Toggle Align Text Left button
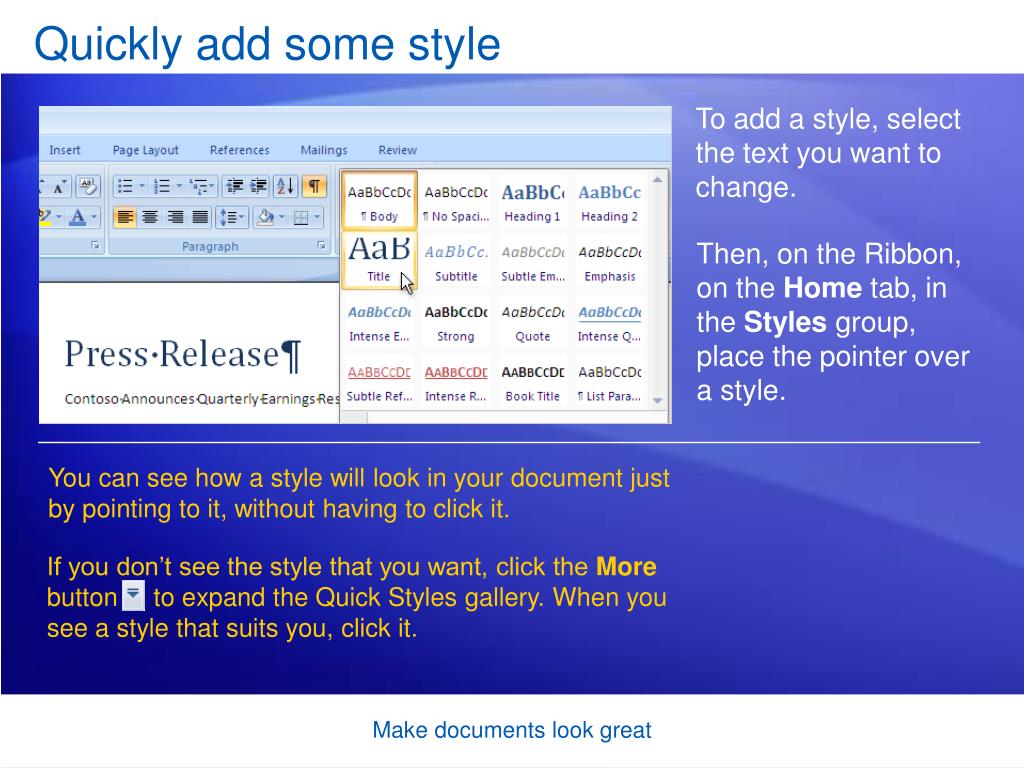 [125, 217]
